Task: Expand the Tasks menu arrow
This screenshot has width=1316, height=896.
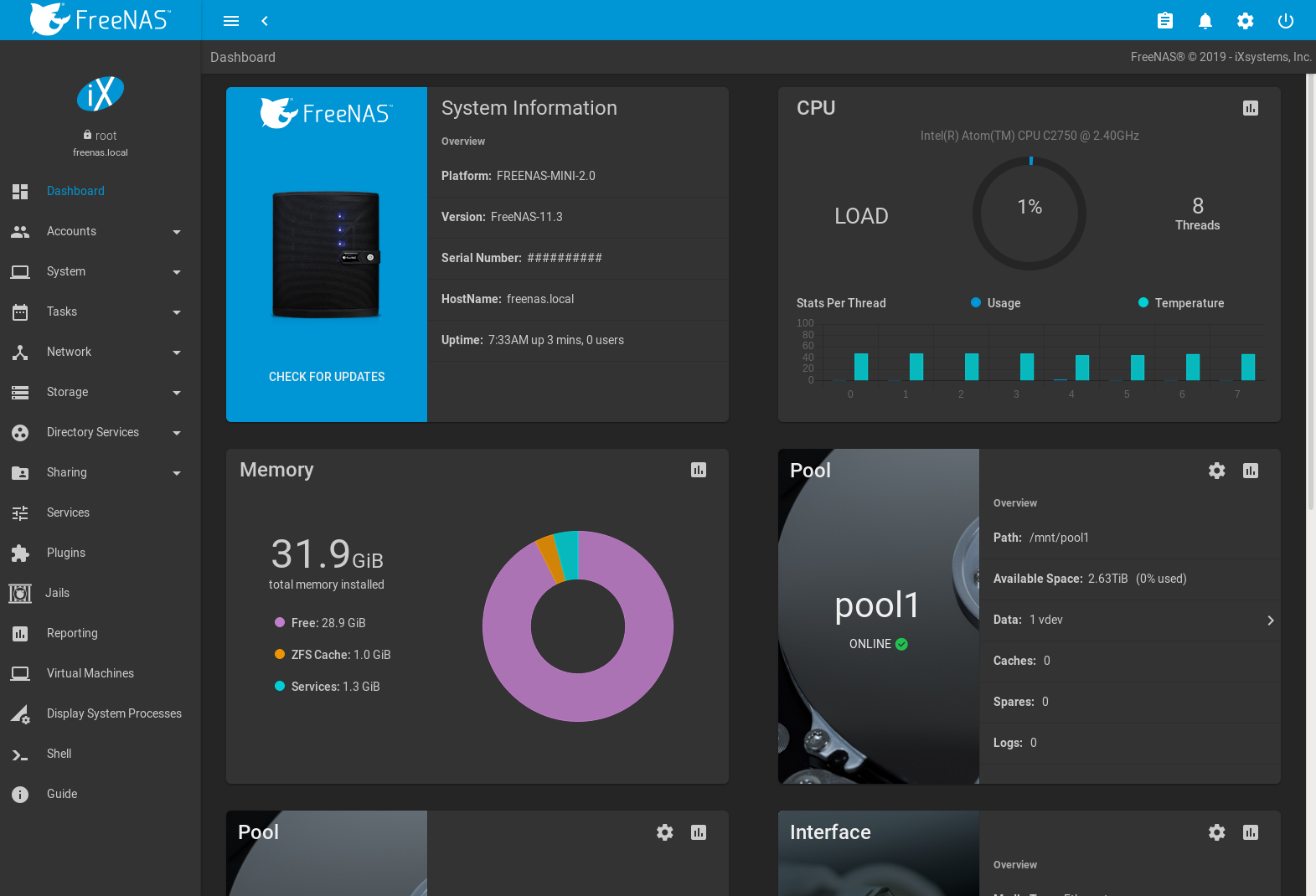Action: click(x=177, y=312)
